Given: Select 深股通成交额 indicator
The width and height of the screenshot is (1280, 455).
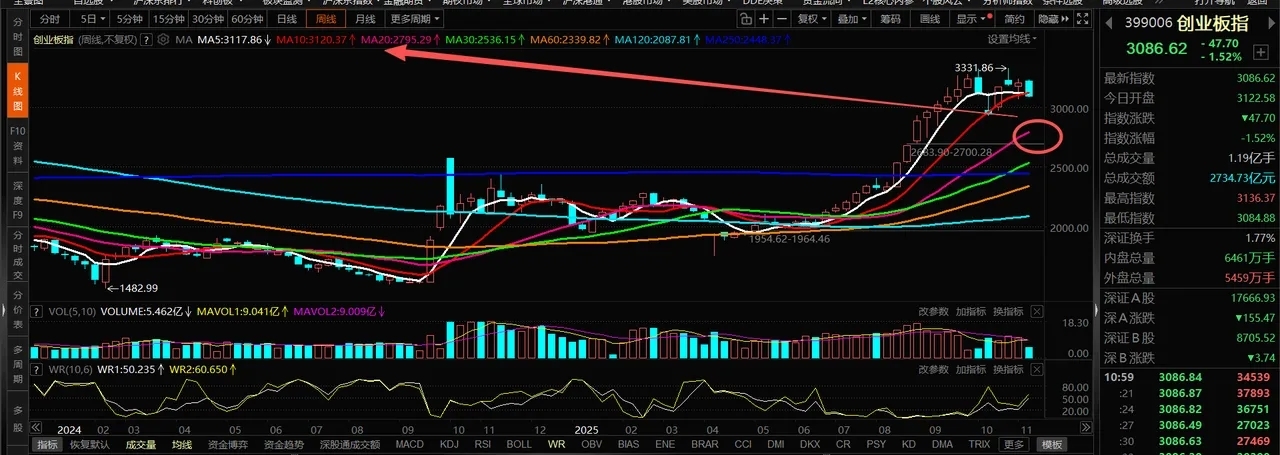Looking at the screenshot, I should [x=350, y=444].
